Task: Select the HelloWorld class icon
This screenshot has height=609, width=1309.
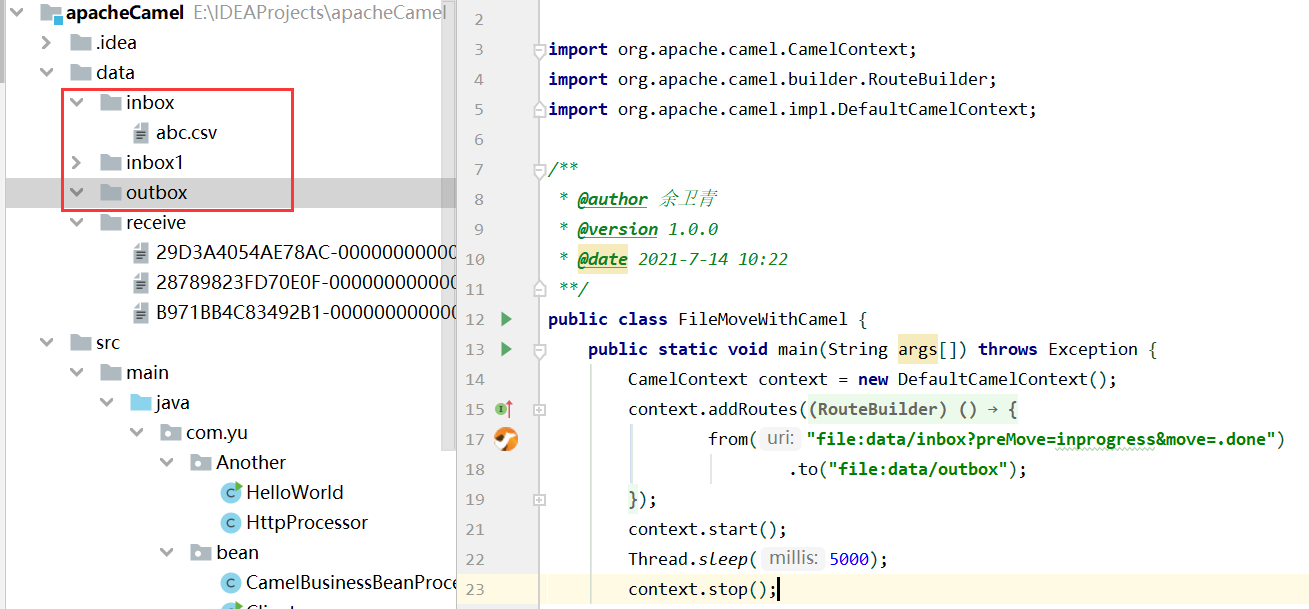Action: [231, 492]
